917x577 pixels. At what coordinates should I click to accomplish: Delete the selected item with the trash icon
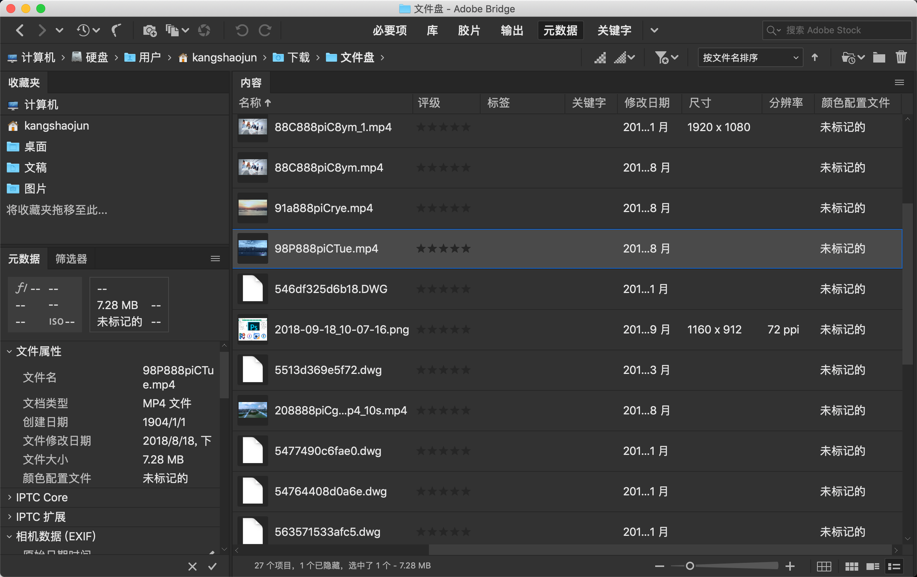(x=901, y=58)
